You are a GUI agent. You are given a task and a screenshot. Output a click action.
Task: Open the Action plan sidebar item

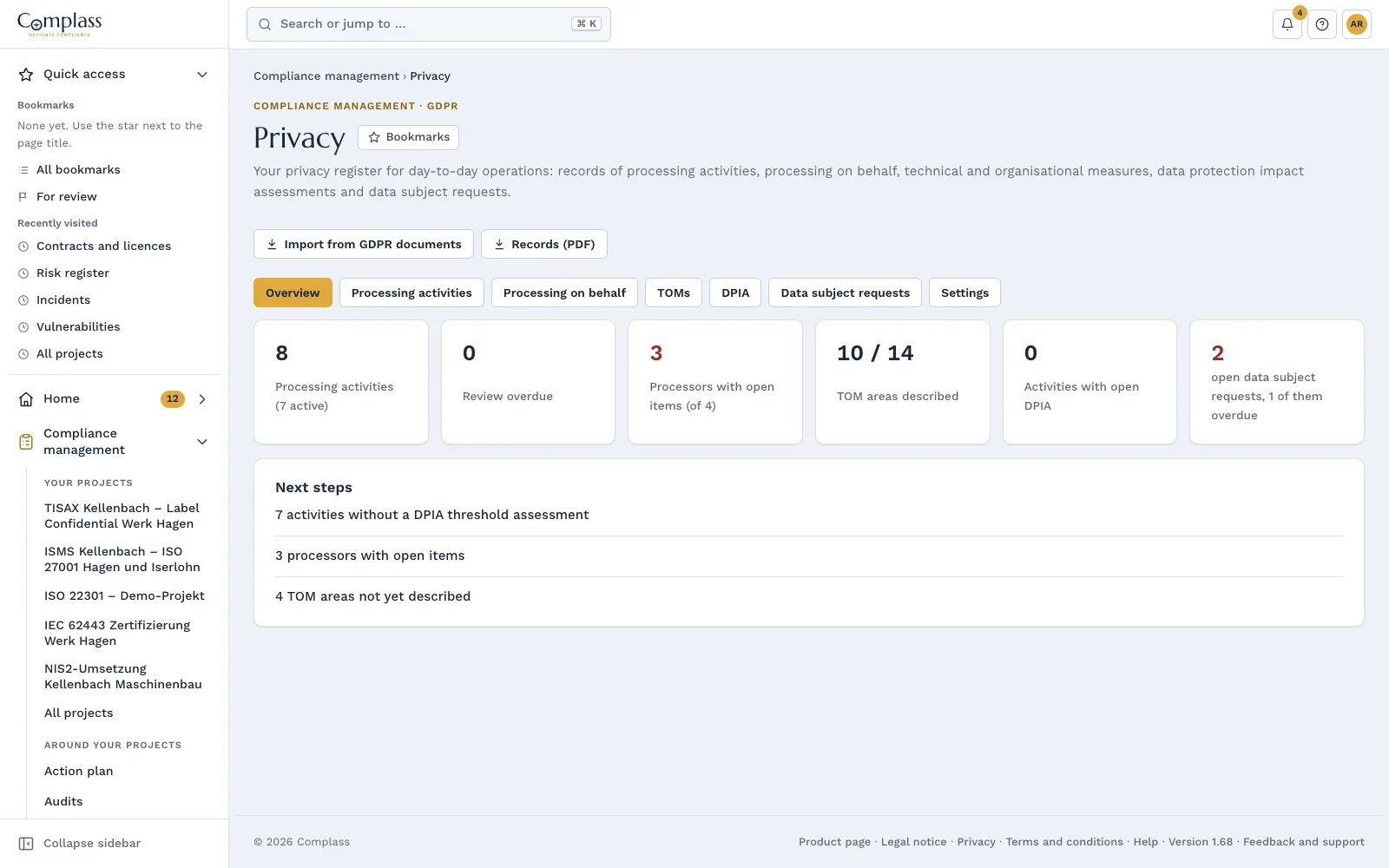click(79, 772)
